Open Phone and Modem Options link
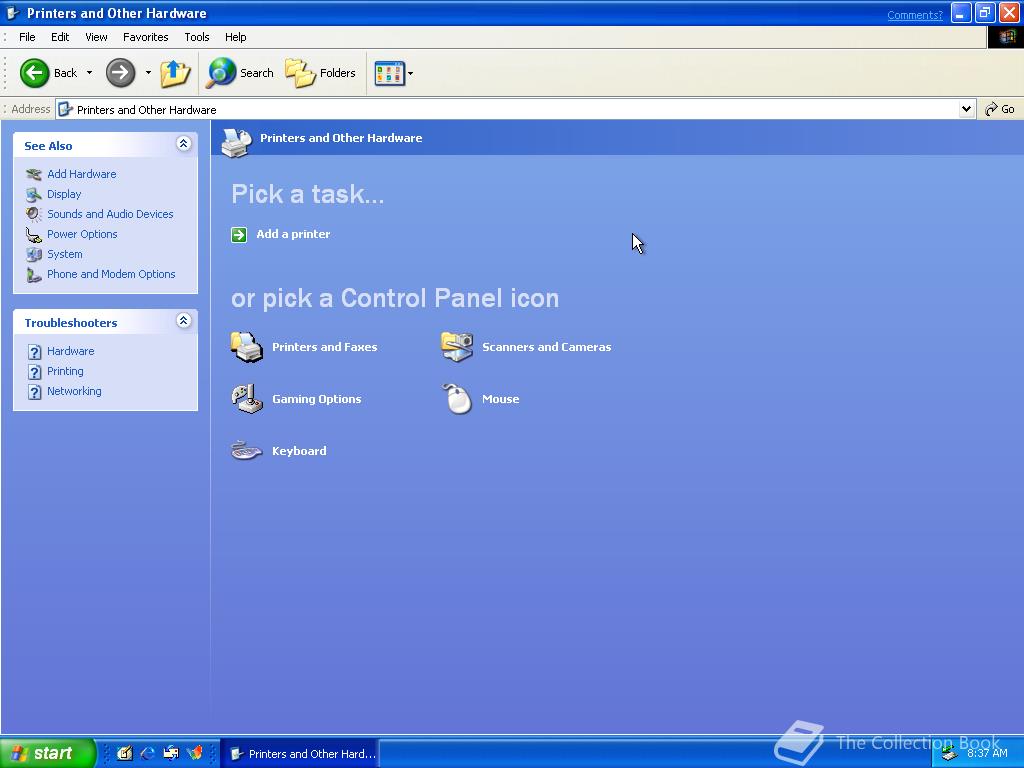Image resolution: width=1024 pixels, height=768 pixels. [x=111, y=274]
